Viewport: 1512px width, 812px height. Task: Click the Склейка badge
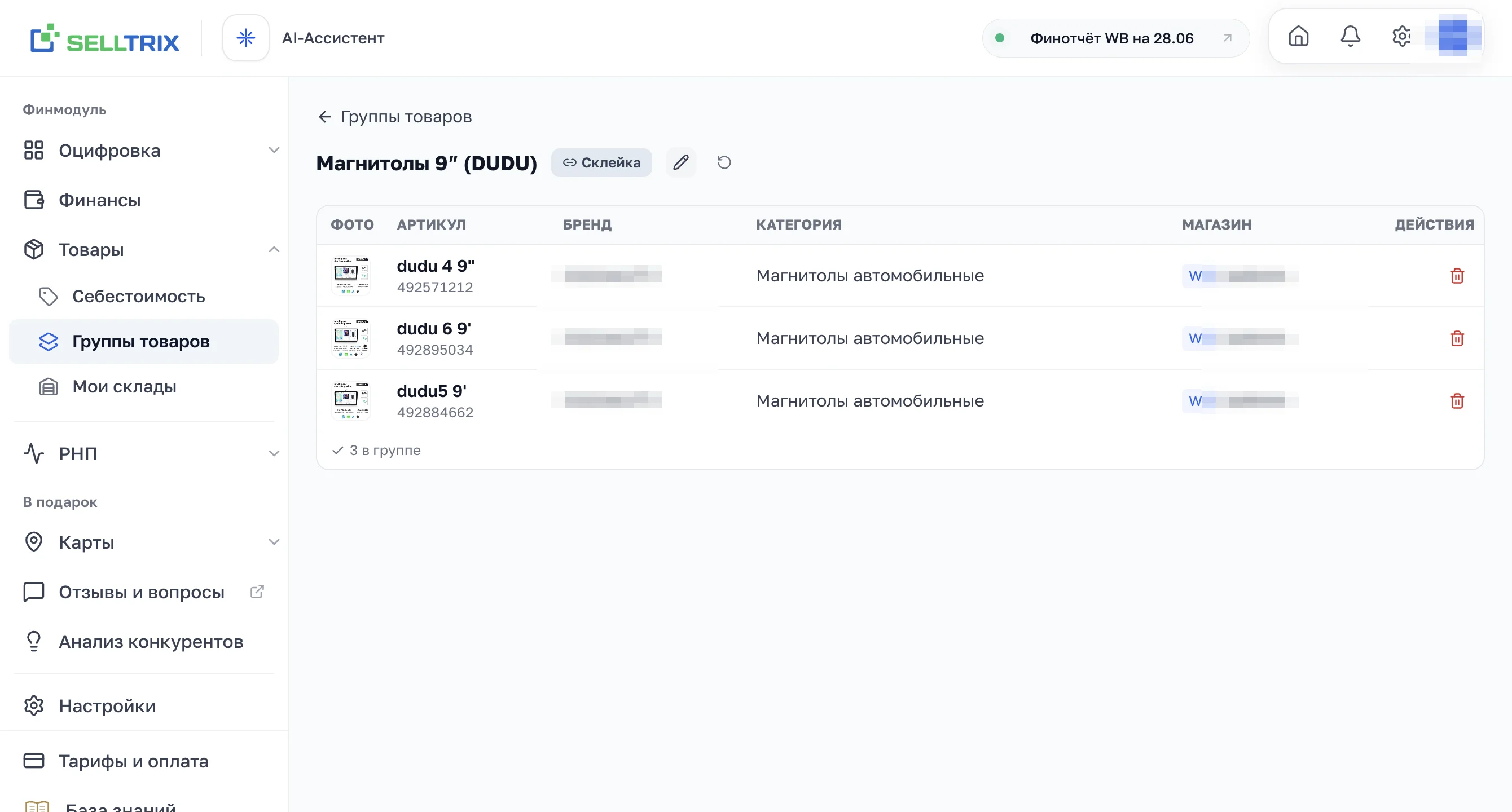pos(601,162)
